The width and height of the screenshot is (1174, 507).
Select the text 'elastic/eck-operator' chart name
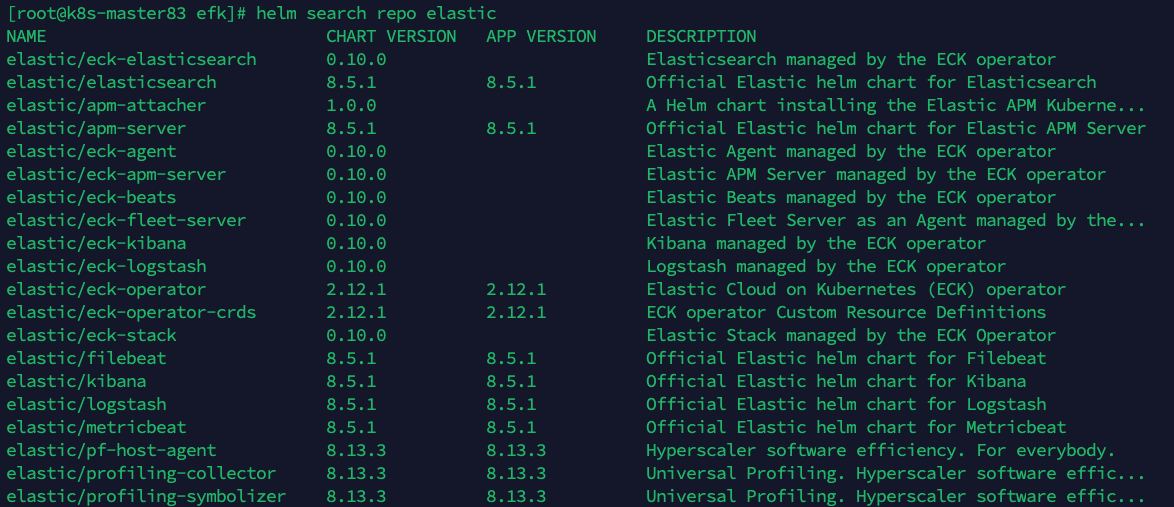[x=106, y=290]
